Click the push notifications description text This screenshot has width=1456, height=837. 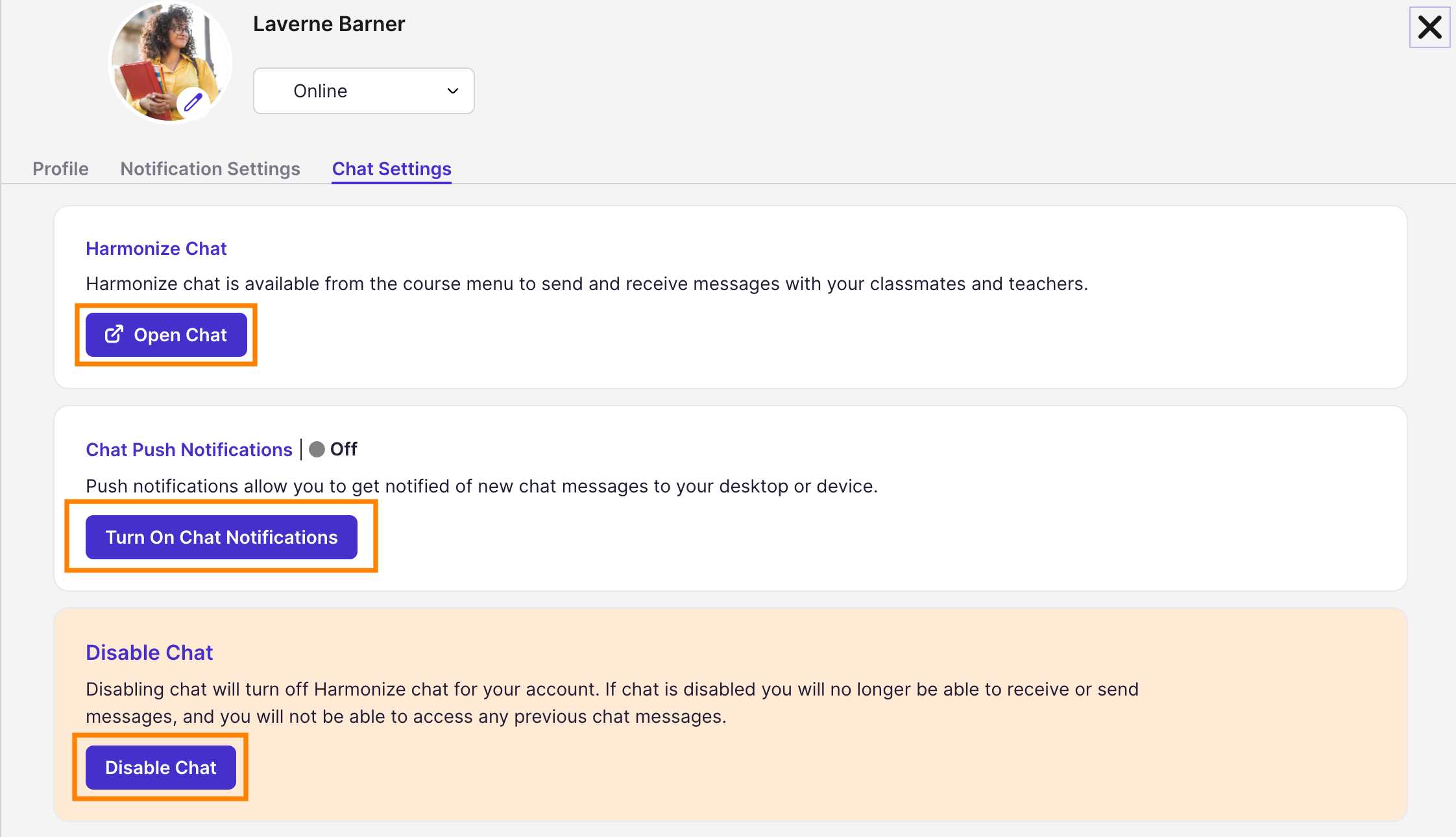point(481,486)
